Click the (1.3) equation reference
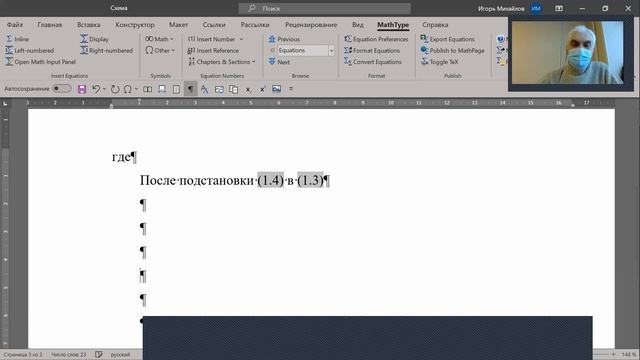 [310, 180]
